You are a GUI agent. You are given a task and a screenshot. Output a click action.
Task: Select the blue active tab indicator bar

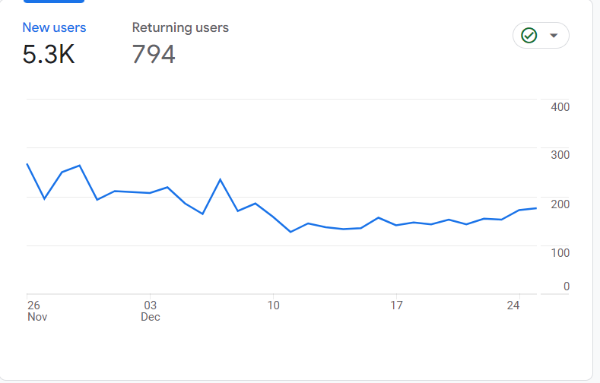(54, 1)
